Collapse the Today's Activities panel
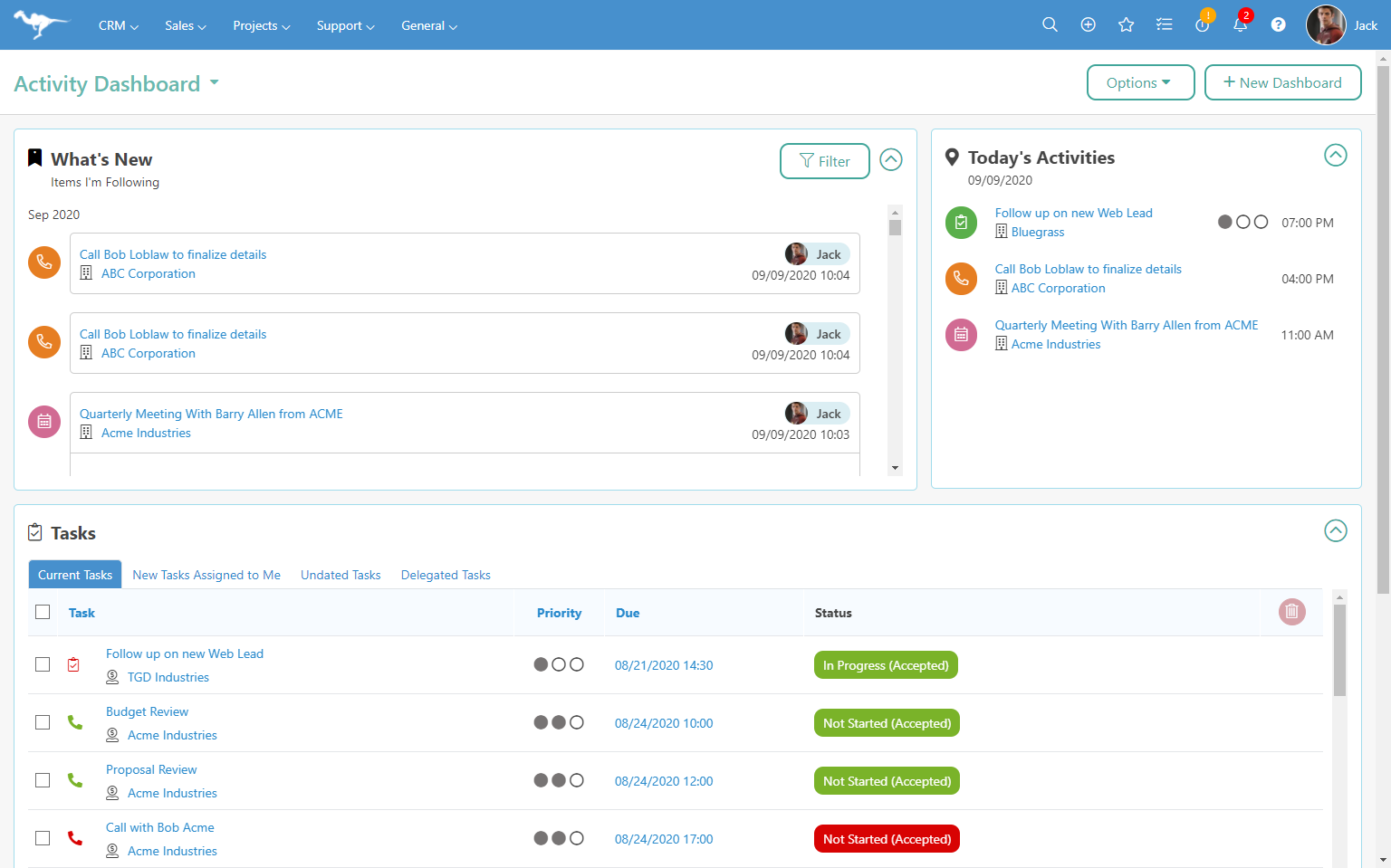Image resolution: width=1391 pixels, height=868 pixels. tap(1335, 155)
